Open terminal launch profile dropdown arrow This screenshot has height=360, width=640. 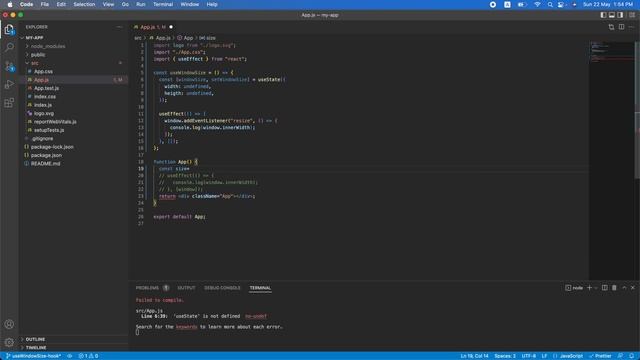pyautogui.click(x=596, y=288)
